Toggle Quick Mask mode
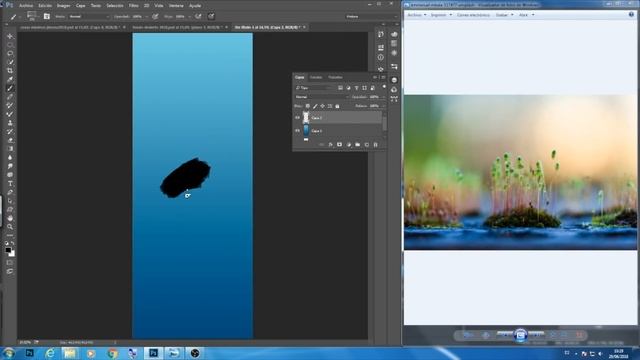 10,262
